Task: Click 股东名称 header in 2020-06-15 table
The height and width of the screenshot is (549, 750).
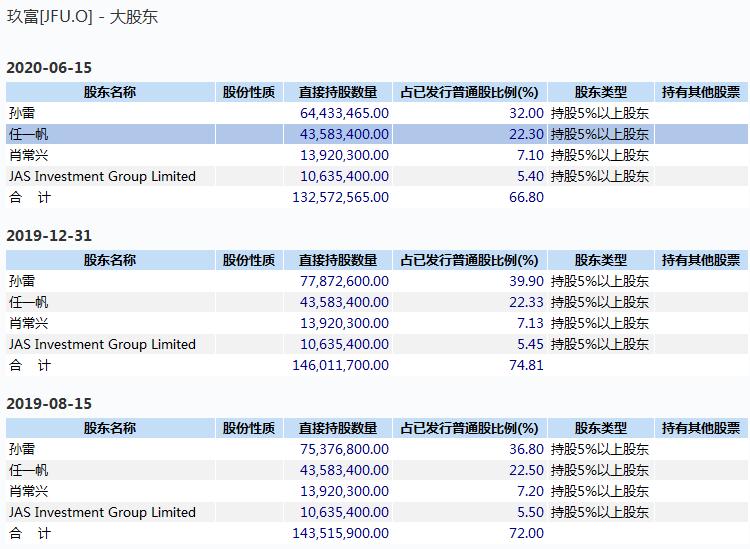Action: click(x=110, y=92)
